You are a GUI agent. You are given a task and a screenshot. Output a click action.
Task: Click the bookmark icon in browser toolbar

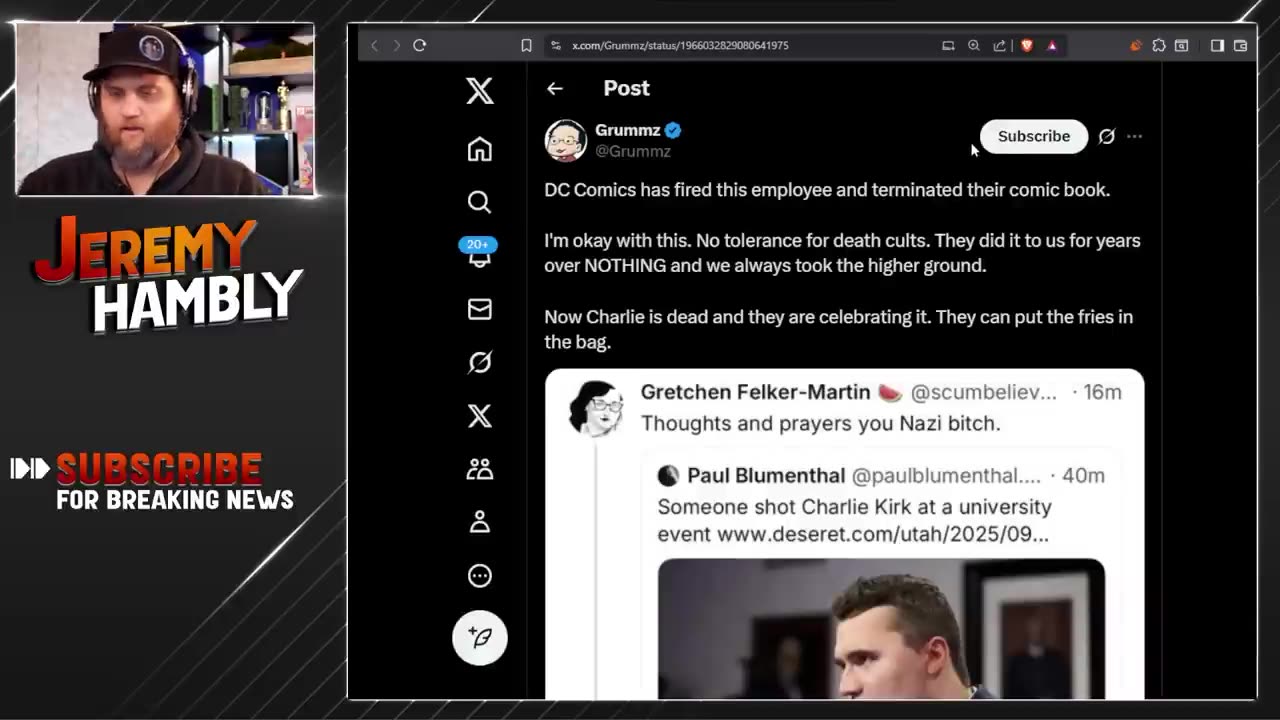(x=526, y=45)
